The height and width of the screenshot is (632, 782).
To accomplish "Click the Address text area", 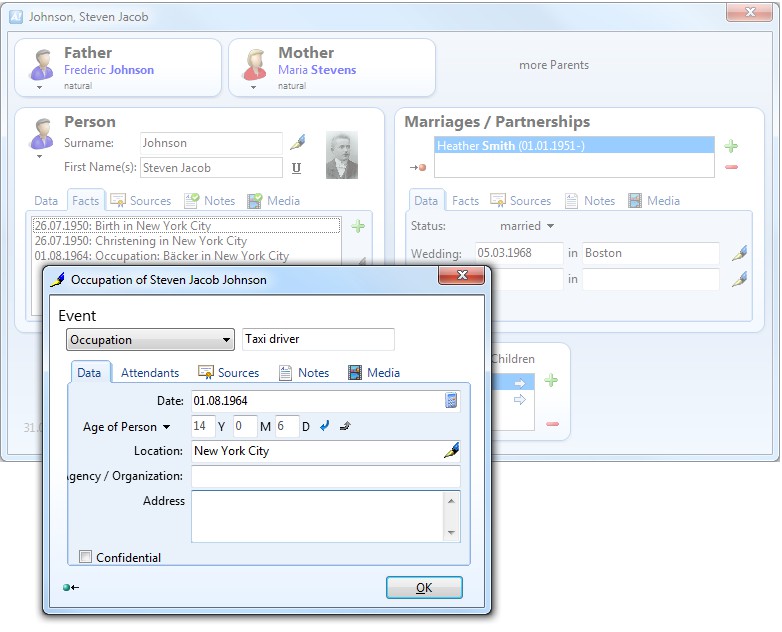I will click(x=317, y=516).
